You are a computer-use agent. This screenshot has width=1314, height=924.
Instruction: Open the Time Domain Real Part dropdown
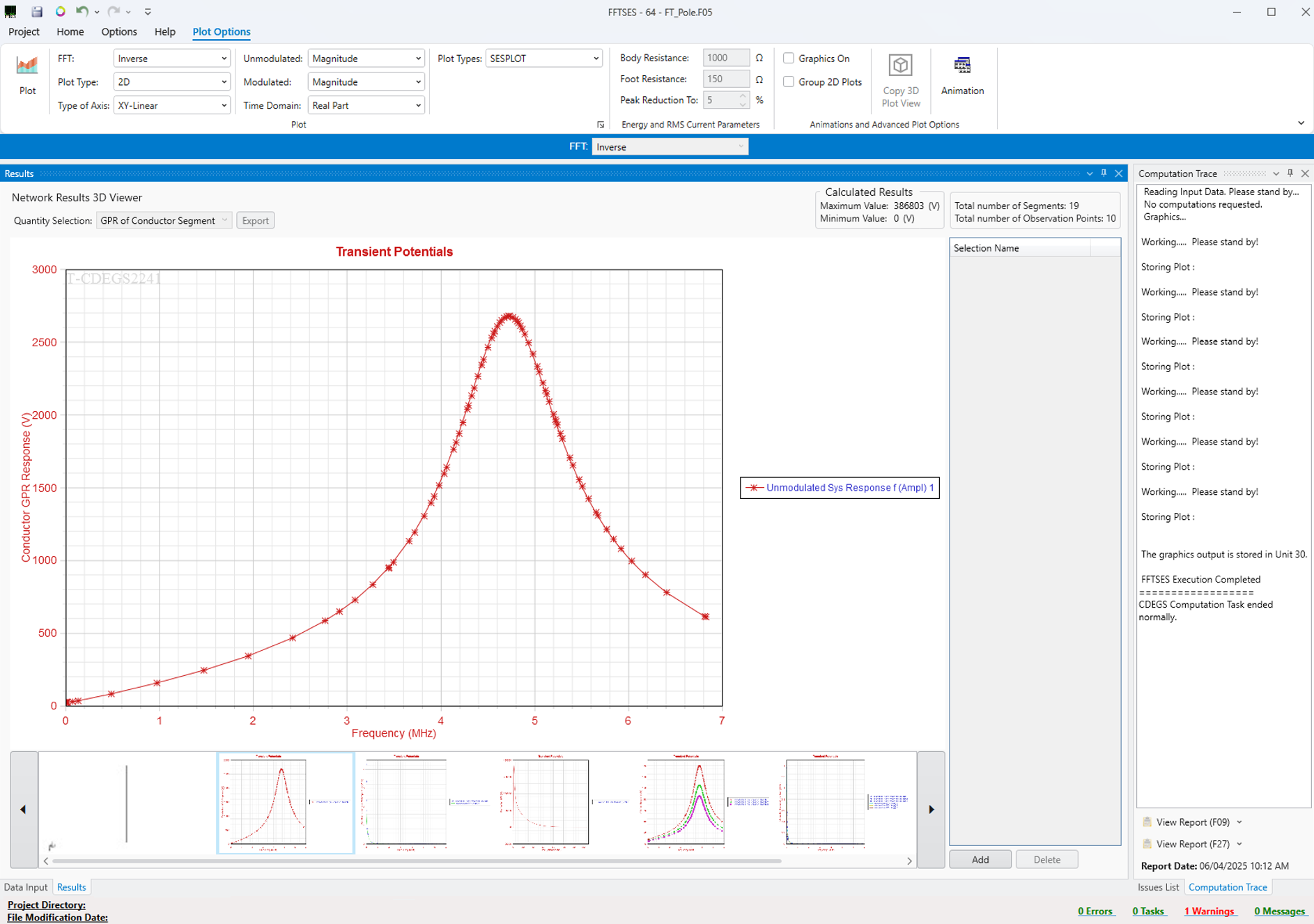pos(366,105)
